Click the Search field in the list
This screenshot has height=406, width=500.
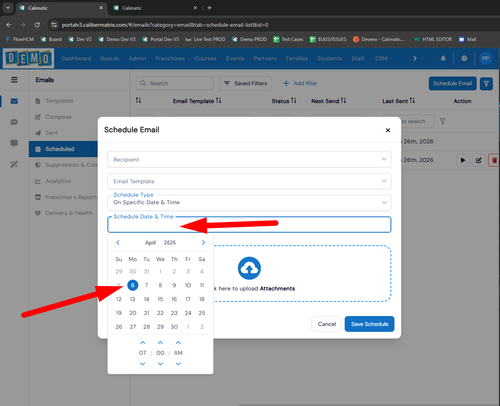[175, 83]
